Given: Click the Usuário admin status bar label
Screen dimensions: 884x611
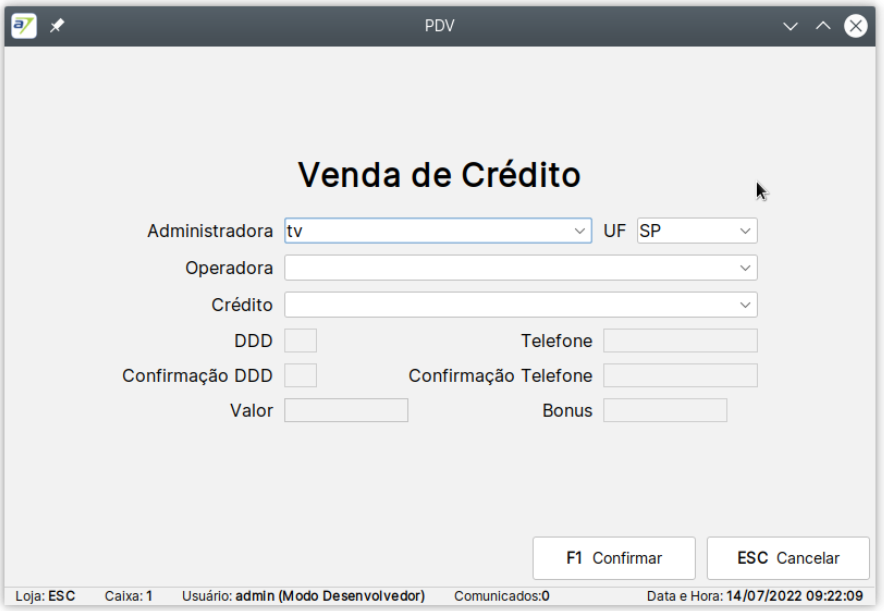Looking at the screenshot, I should click(303, 596).
